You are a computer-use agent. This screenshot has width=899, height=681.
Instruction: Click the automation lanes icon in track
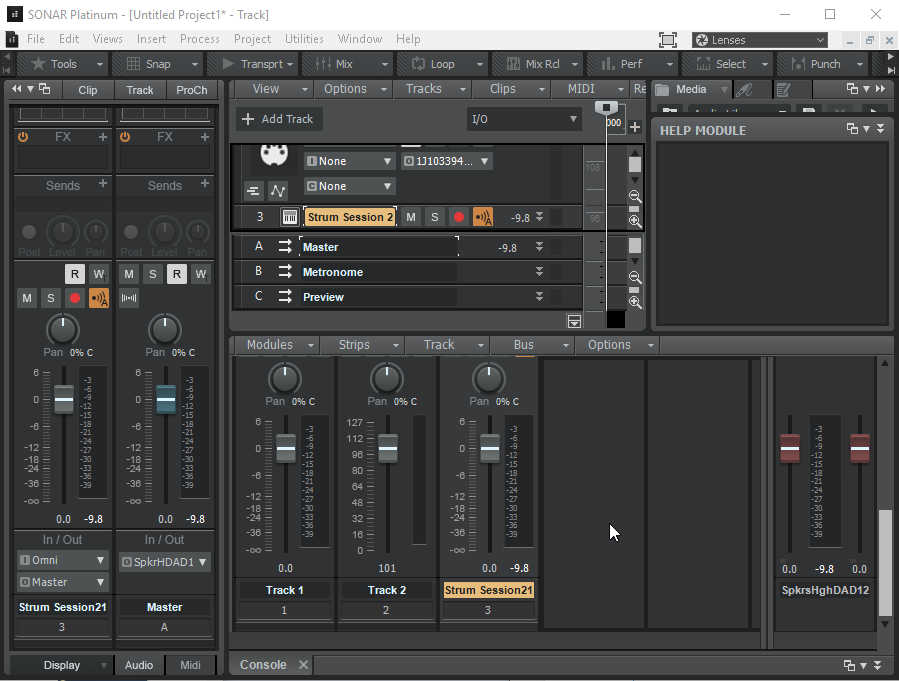click(x=278, y=190)
